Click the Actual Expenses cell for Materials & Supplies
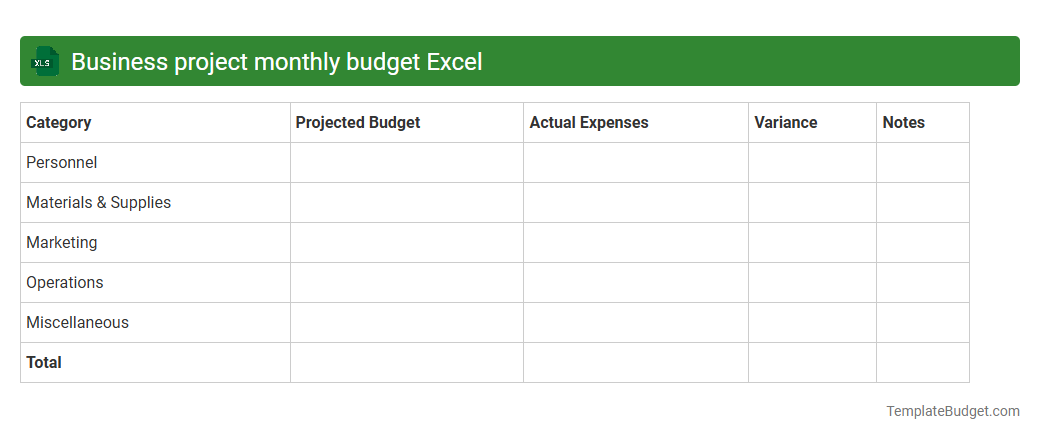1040x440 pixels. coord(636,202)
